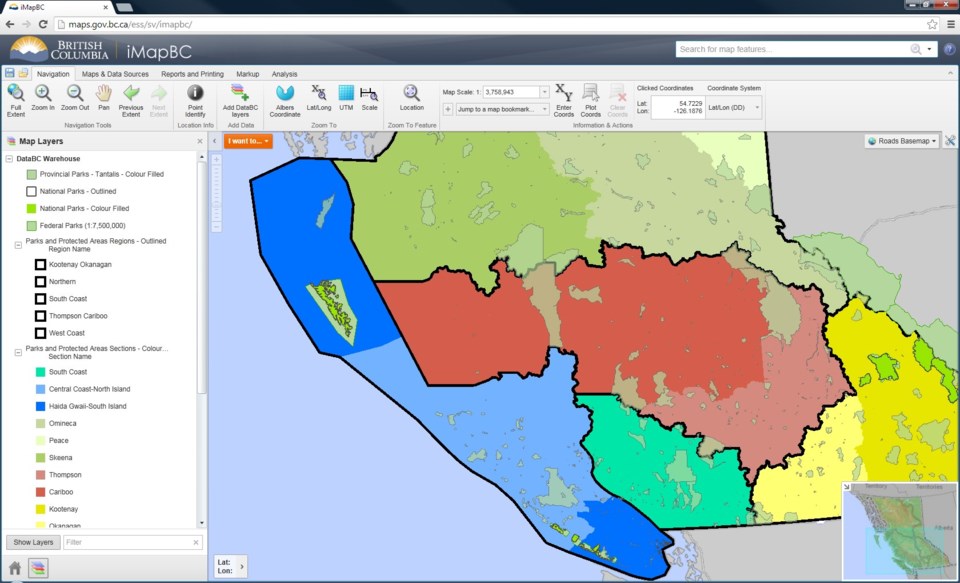This screenshot has height=583, width=960.
Task: Click the Search for map features field
Action: [x=793, y=49]
